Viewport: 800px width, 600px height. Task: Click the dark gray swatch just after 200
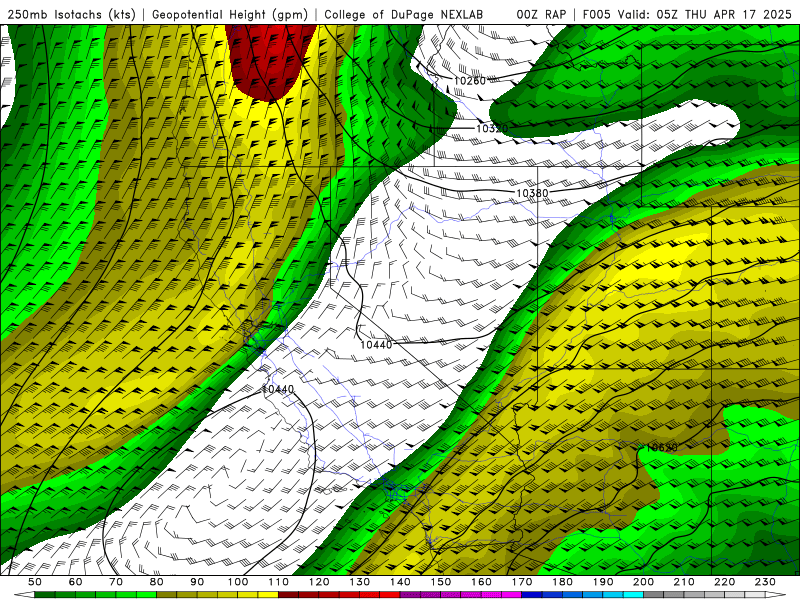tap(653, 595)
